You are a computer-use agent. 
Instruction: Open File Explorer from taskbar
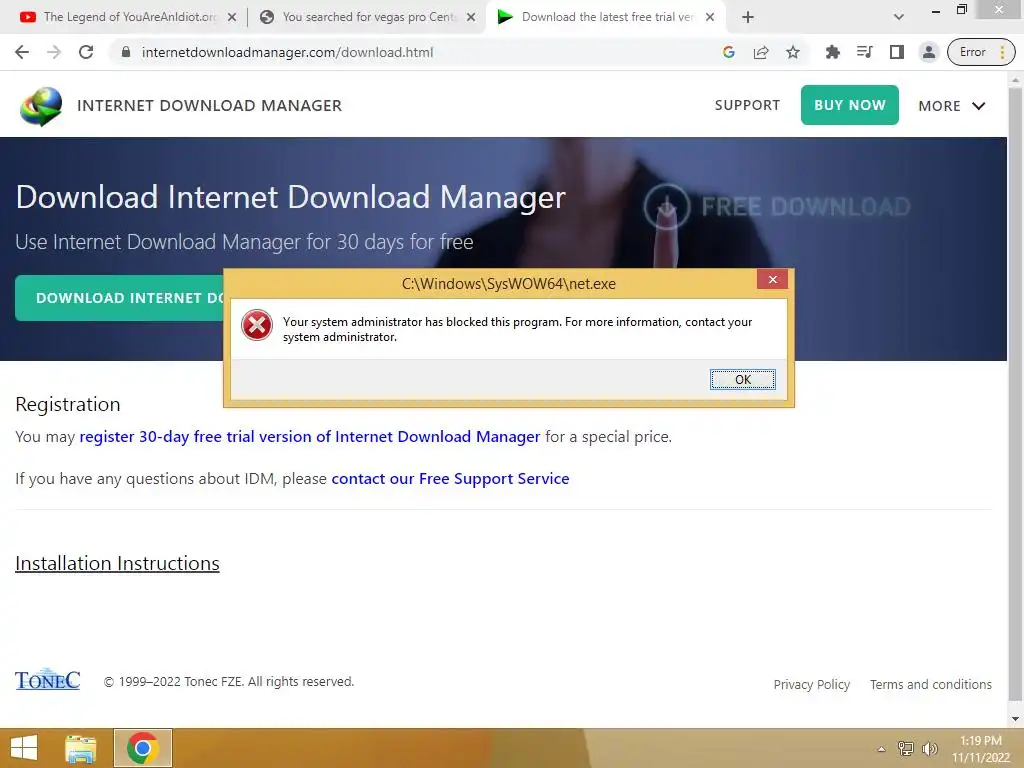tap(81, 748)
